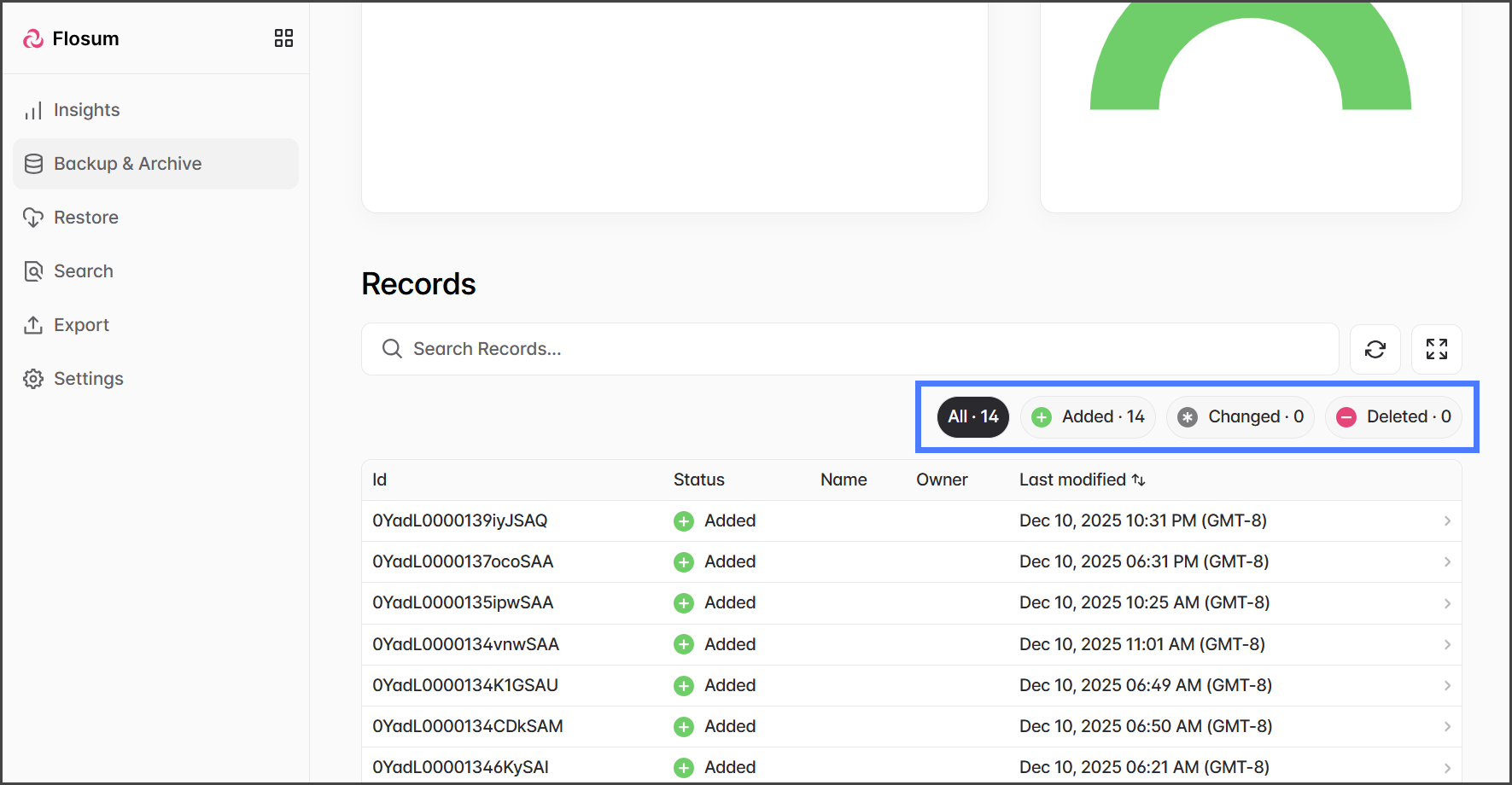Filter records by Changed status
The height and width of the screenshot is (785, 1512).
click(x=1240, y=417)
